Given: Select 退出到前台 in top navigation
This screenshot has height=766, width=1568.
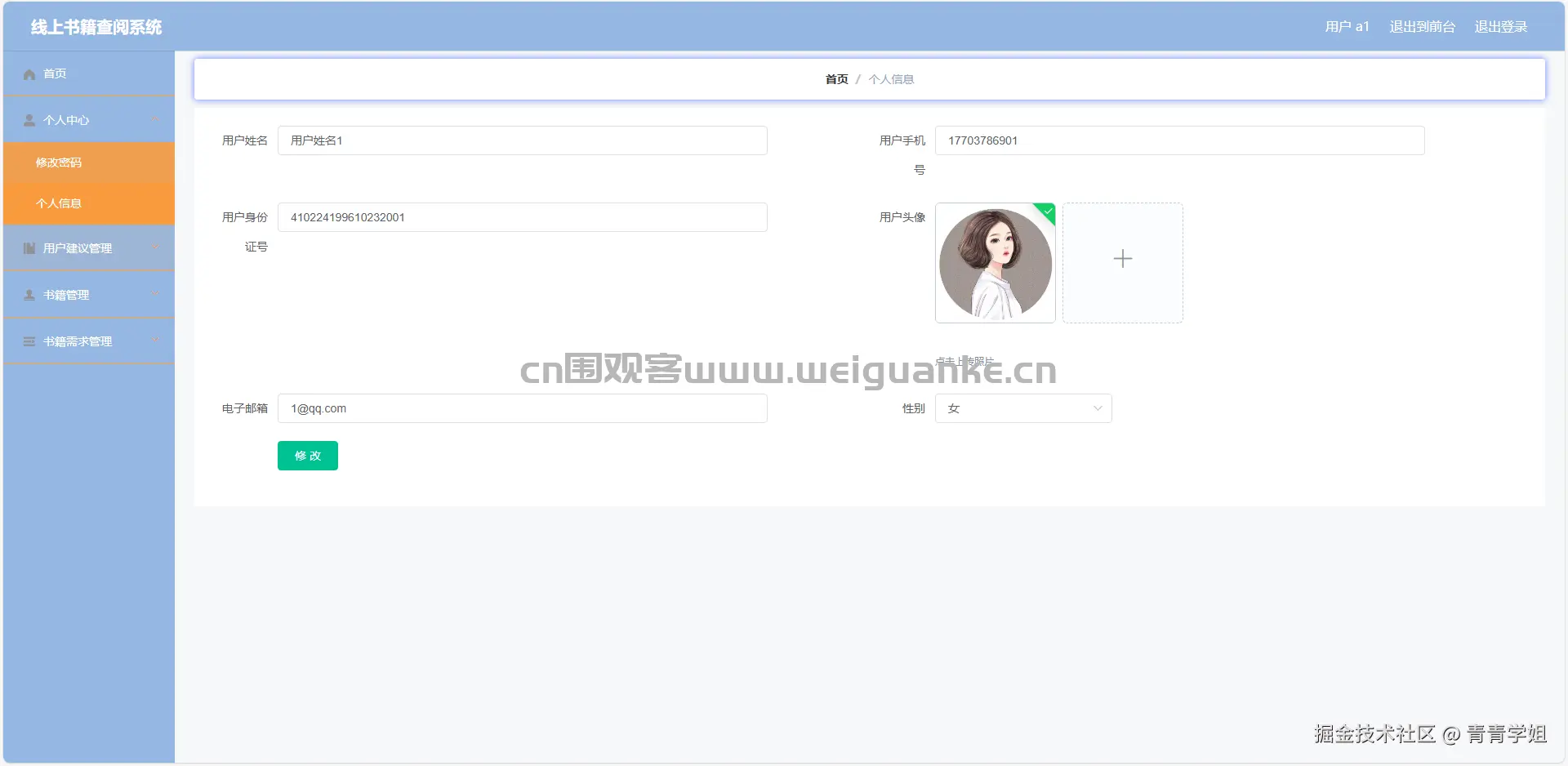Looking at the screenshot, I should click(1422, 26).
